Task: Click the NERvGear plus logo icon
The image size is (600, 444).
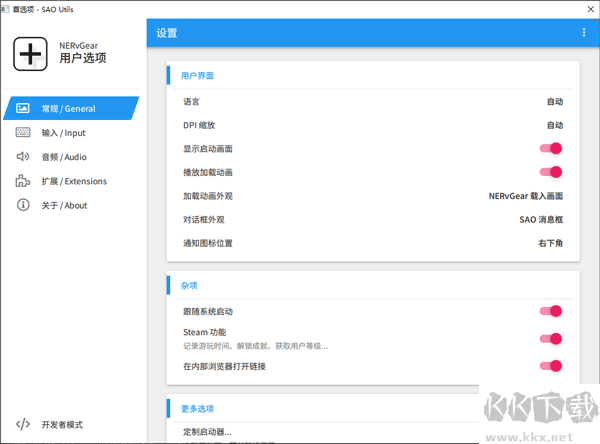Action: tap(32, 52)
